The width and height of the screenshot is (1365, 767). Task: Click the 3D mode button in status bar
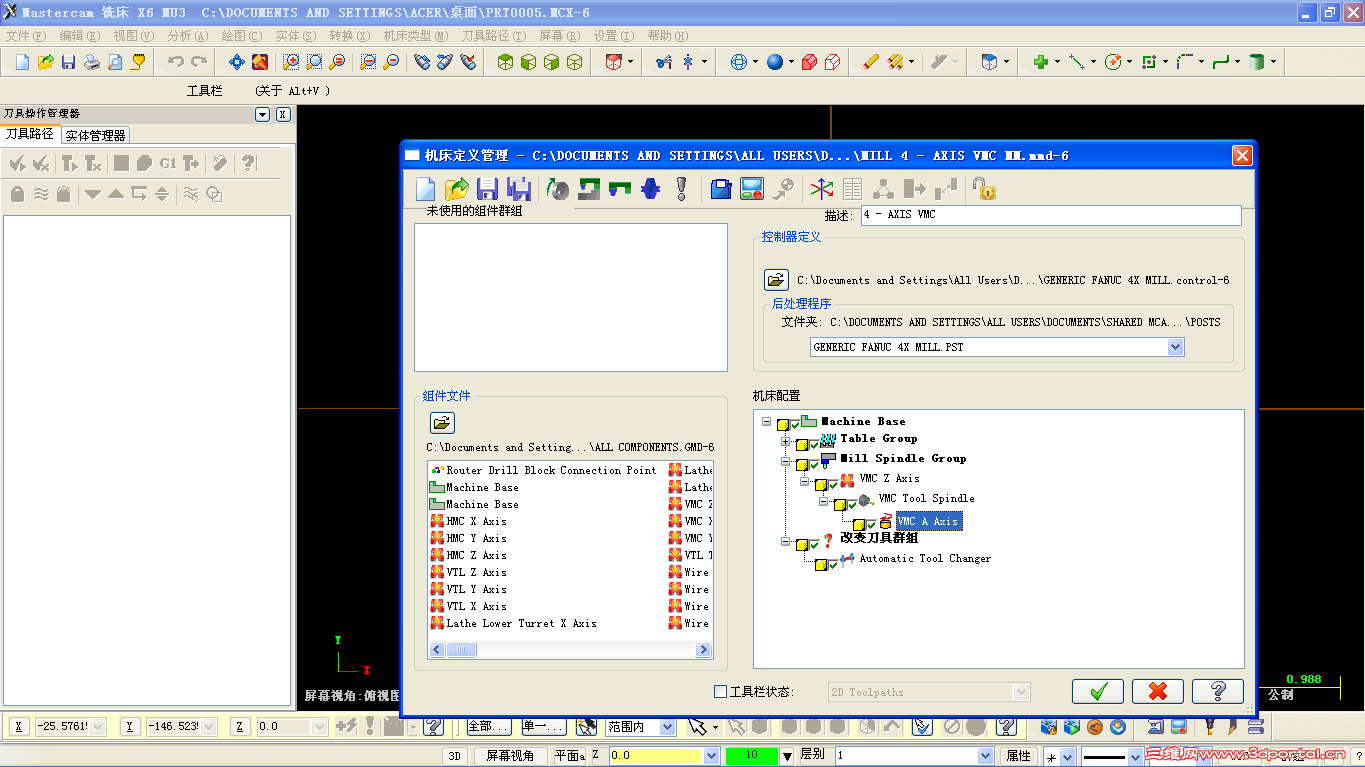click(455, 756)
